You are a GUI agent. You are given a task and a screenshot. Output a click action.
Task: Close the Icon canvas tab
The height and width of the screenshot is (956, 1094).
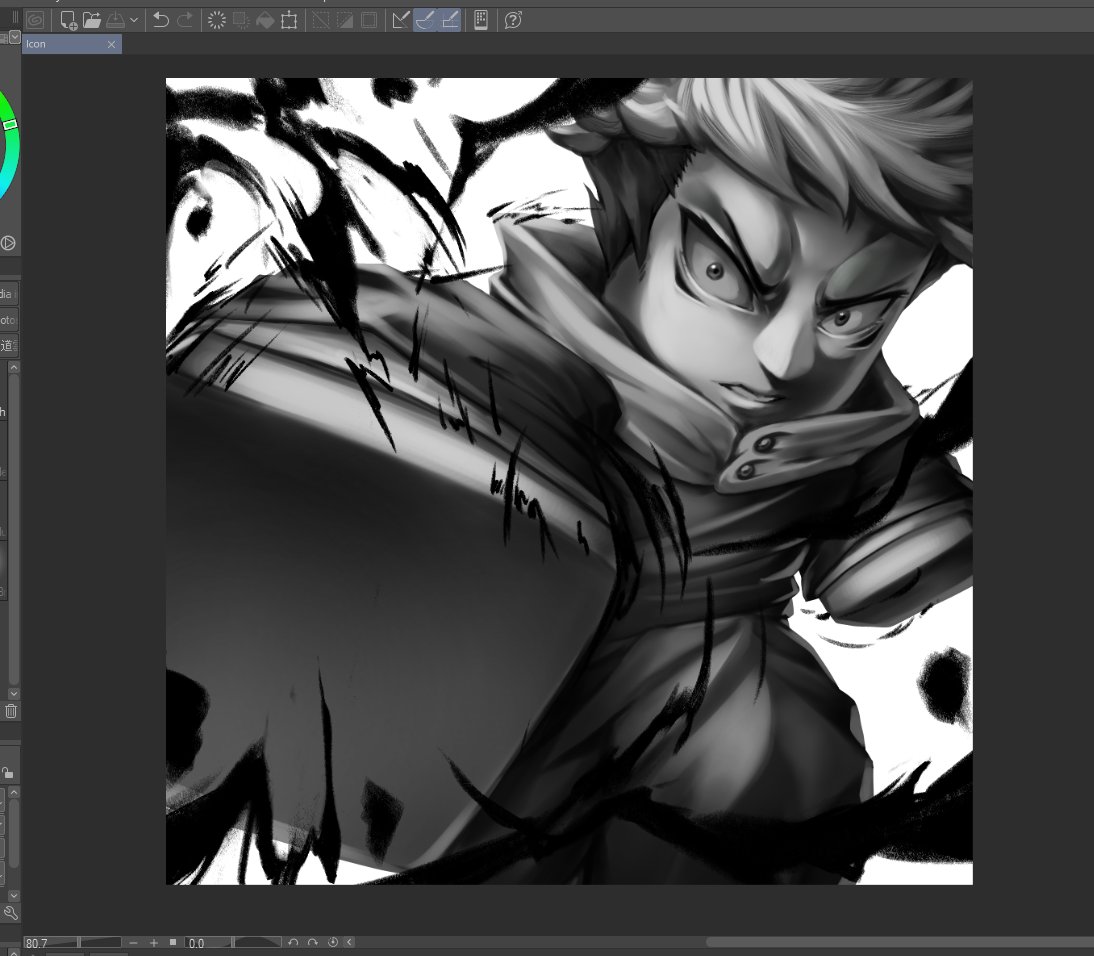pyautogui.click(x=112, y=44)
